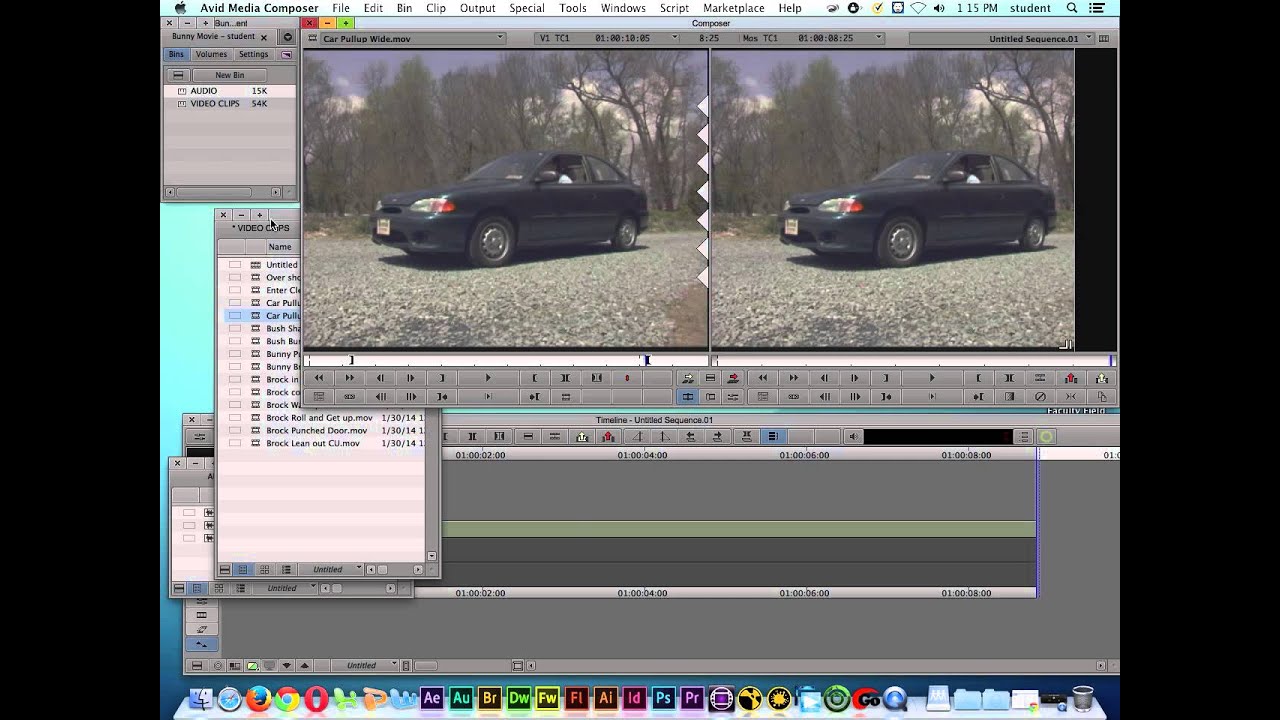Click the red Lift button in timeline toolbar

[x=608, y=437]
